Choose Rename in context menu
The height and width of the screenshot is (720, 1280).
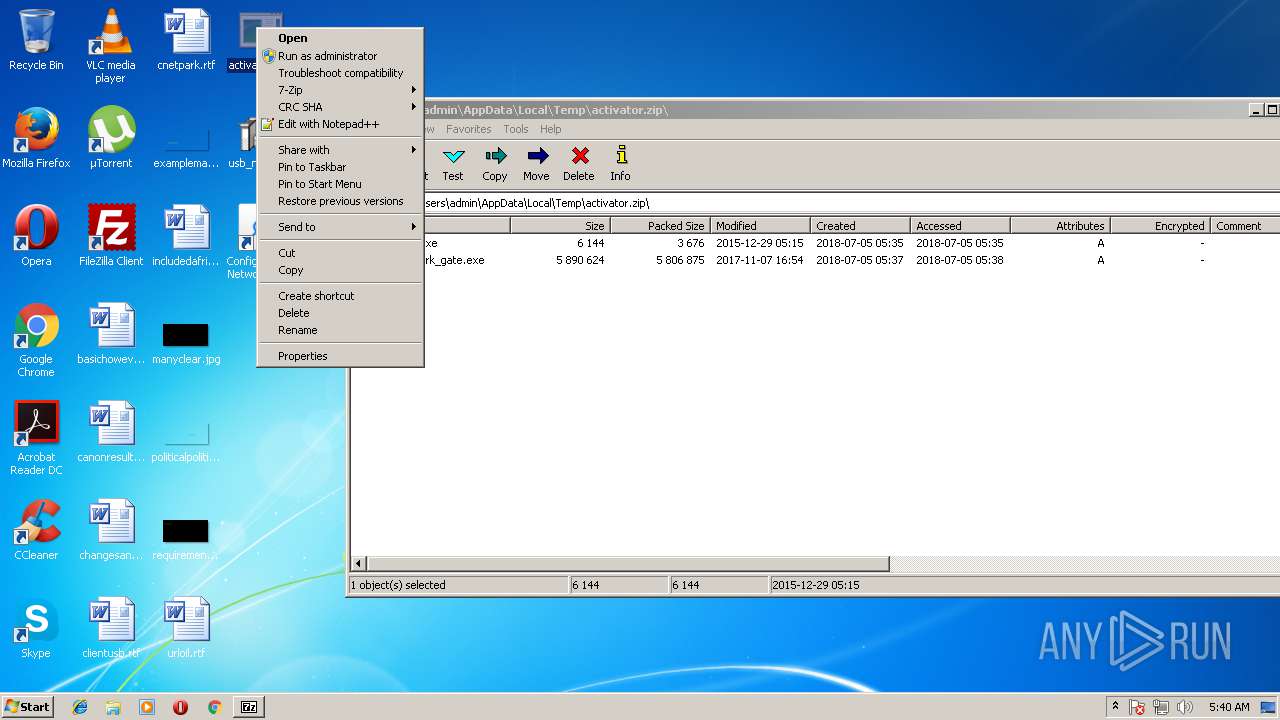pos(341,330)
